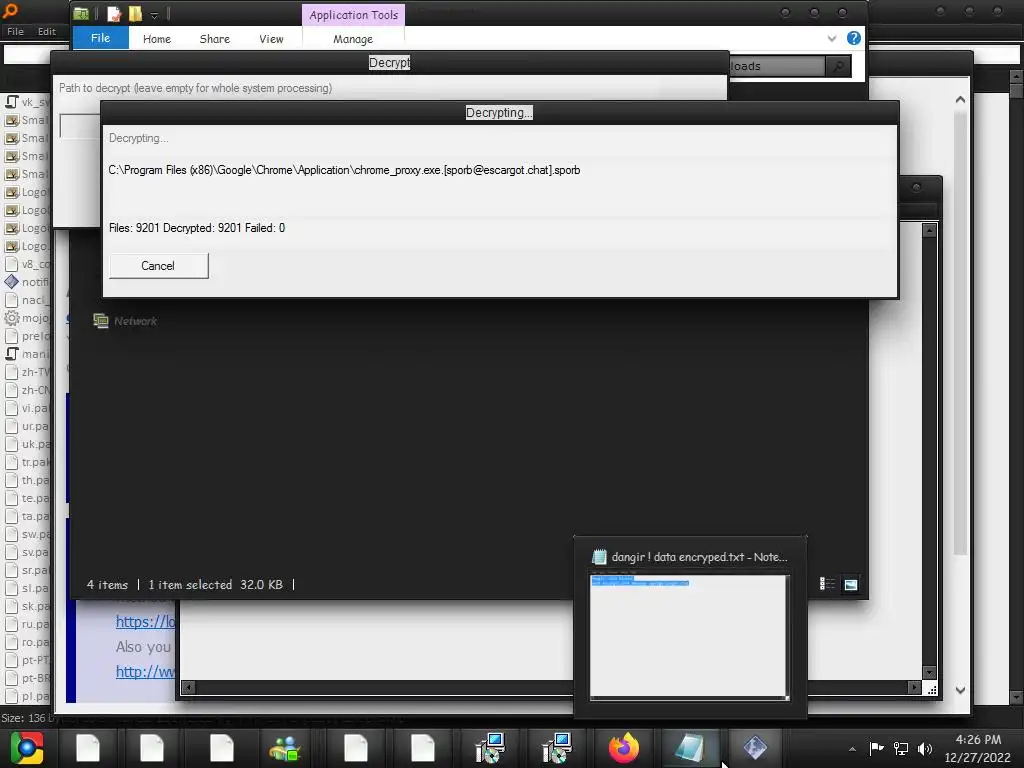Click '1 item selected 32.0 KB' status text
Image resolution: width=1024 pixels, height=768 pixels.
[216, 584]
